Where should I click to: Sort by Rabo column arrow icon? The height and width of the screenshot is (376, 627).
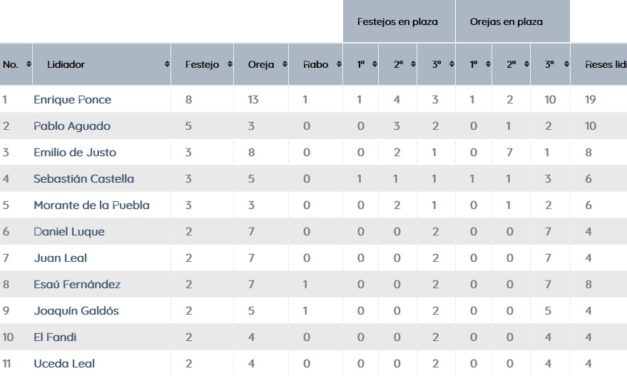click(339, 64)
